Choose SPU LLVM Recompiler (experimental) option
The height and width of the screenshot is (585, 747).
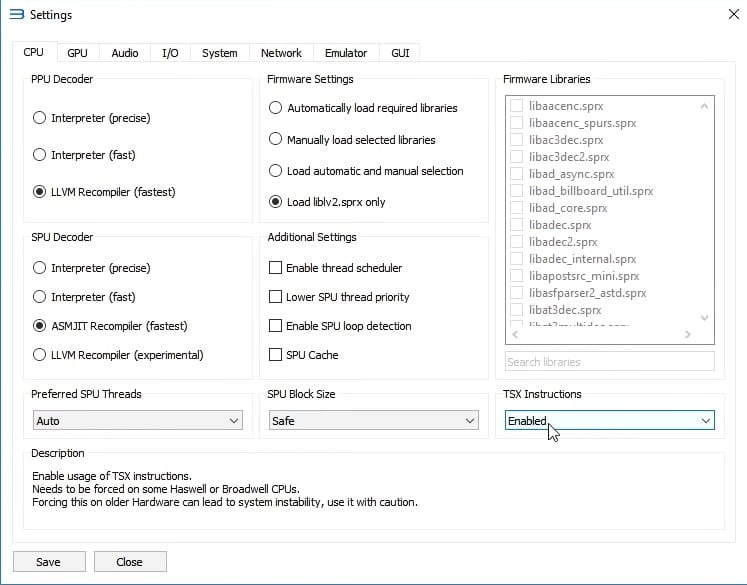point(40,354)
